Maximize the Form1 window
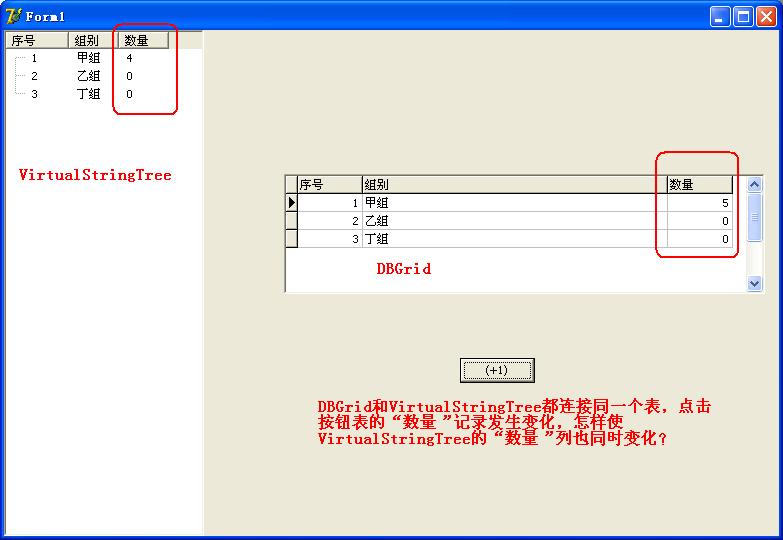This screenshot has width=783, height=540. (x=743, y=17)
